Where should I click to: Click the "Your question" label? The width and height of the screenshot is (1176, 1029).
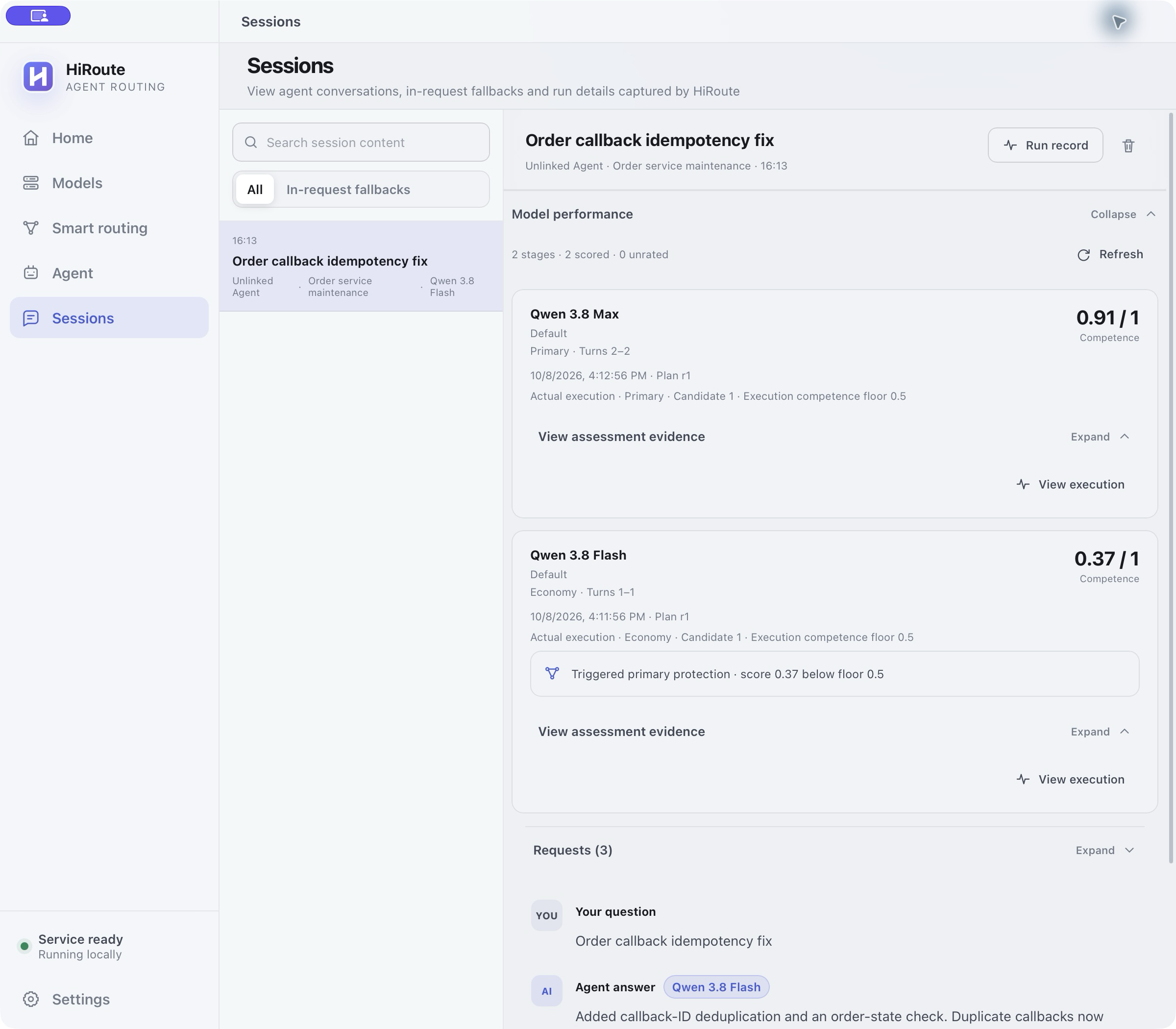click(x=615, y=912)
